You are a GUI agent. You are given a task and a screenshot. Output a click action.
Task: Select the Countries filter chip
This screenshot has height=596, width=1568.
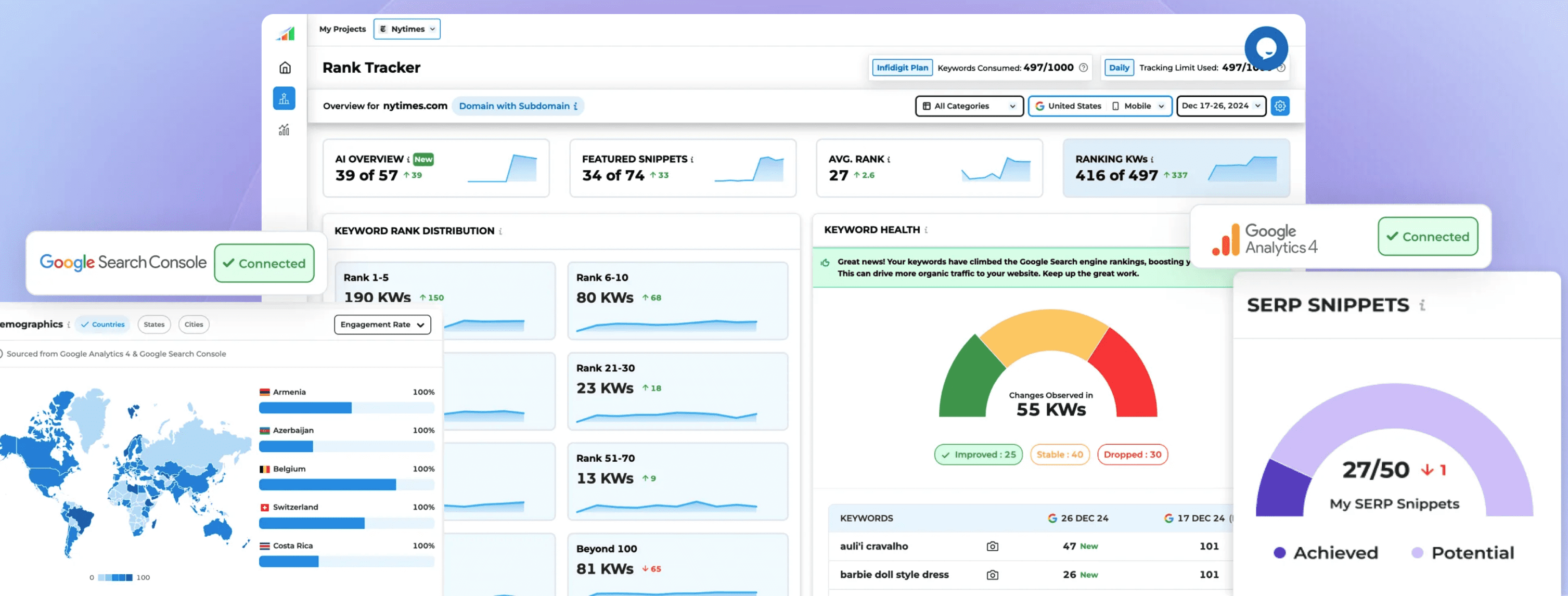pyautogui.click(x=103, y=325)
